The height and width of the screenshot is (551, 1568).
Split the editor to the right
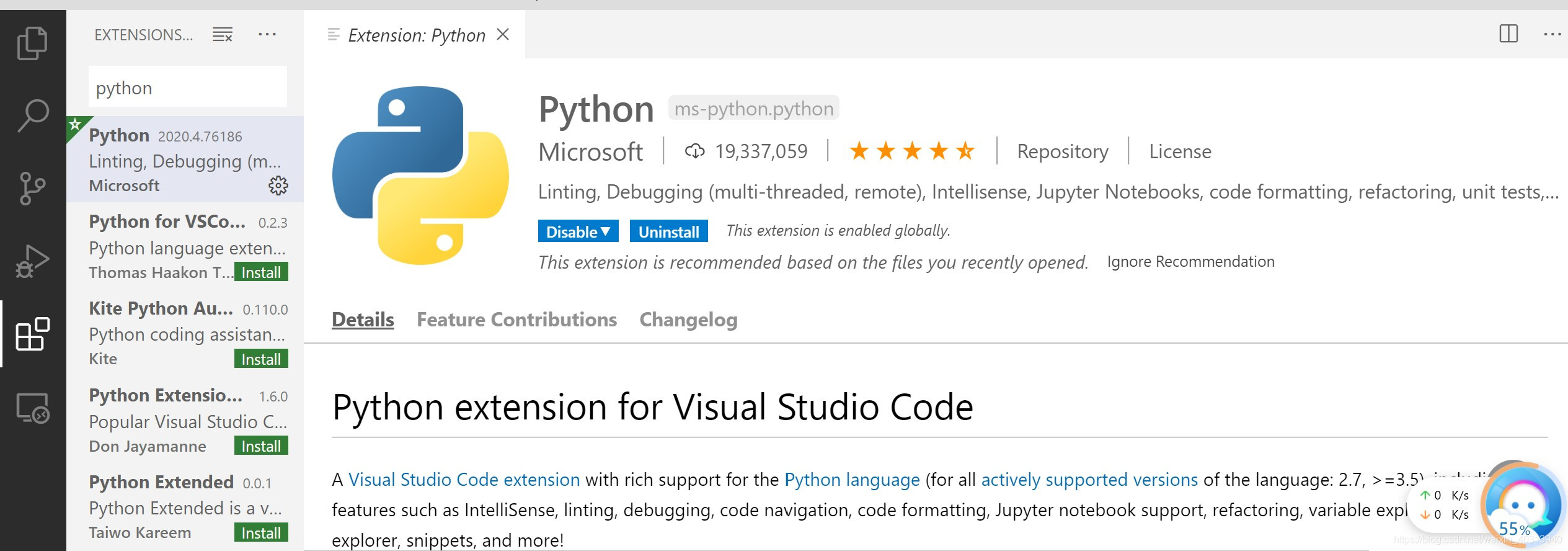[x=1508, y=34]
